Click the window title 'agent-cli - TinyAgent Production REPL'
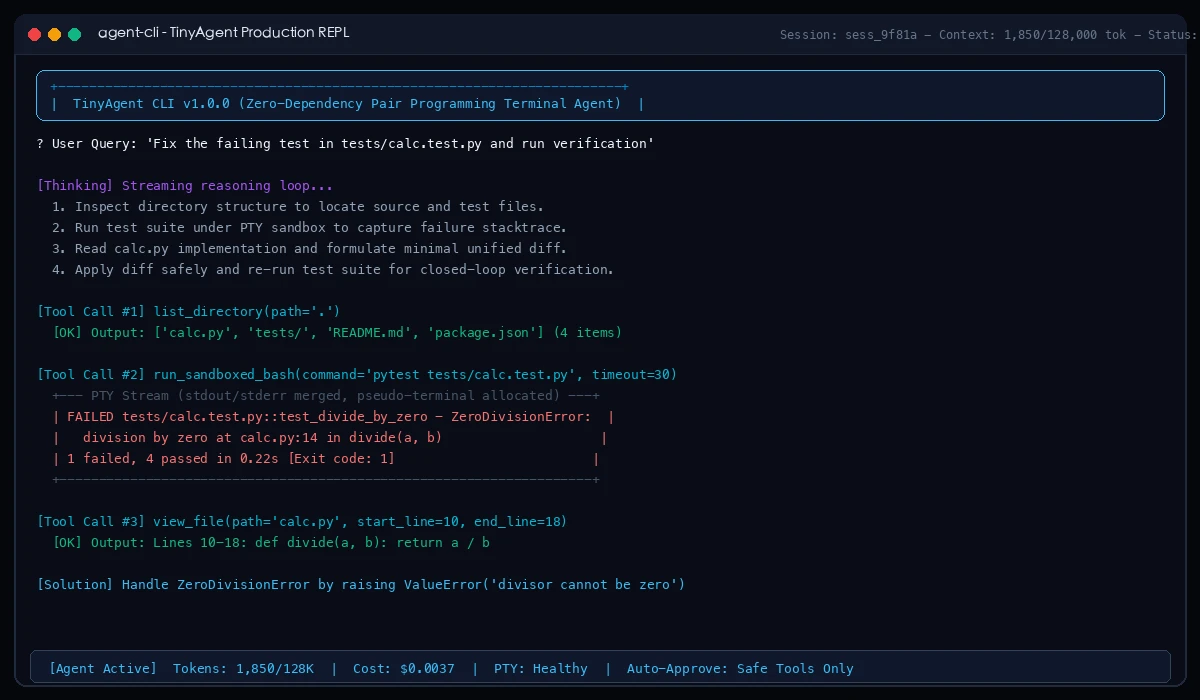 pos(224,33)
